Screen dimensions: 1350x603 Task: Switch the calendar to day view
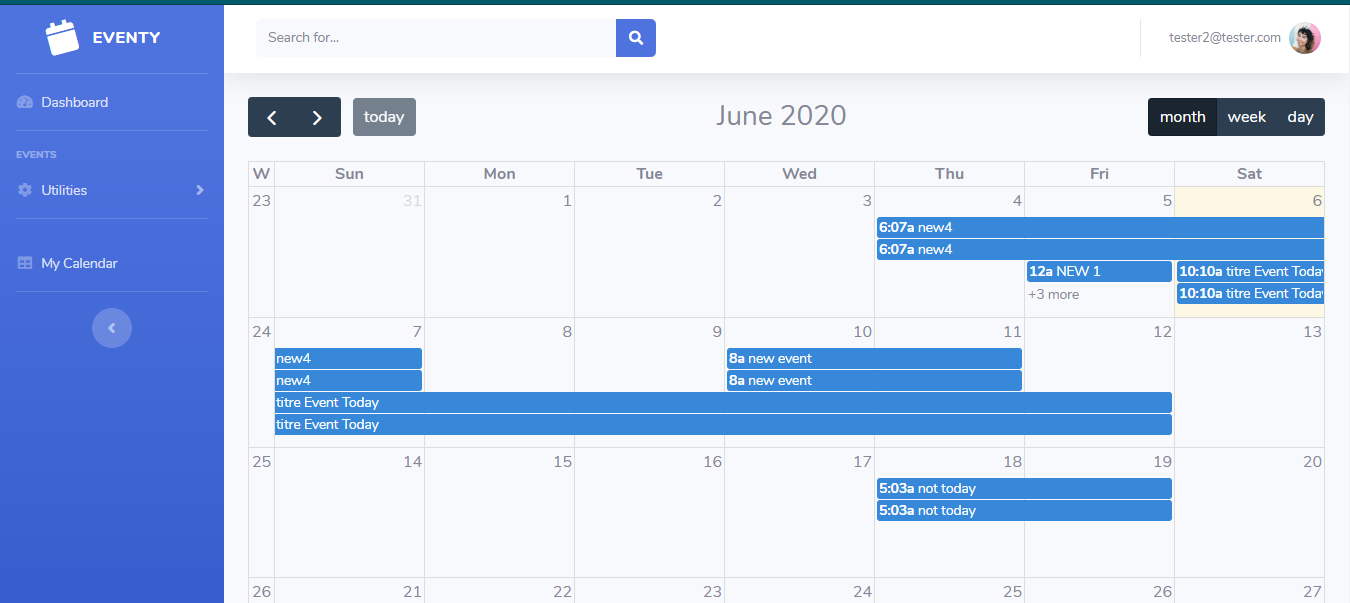point(1300,116)
